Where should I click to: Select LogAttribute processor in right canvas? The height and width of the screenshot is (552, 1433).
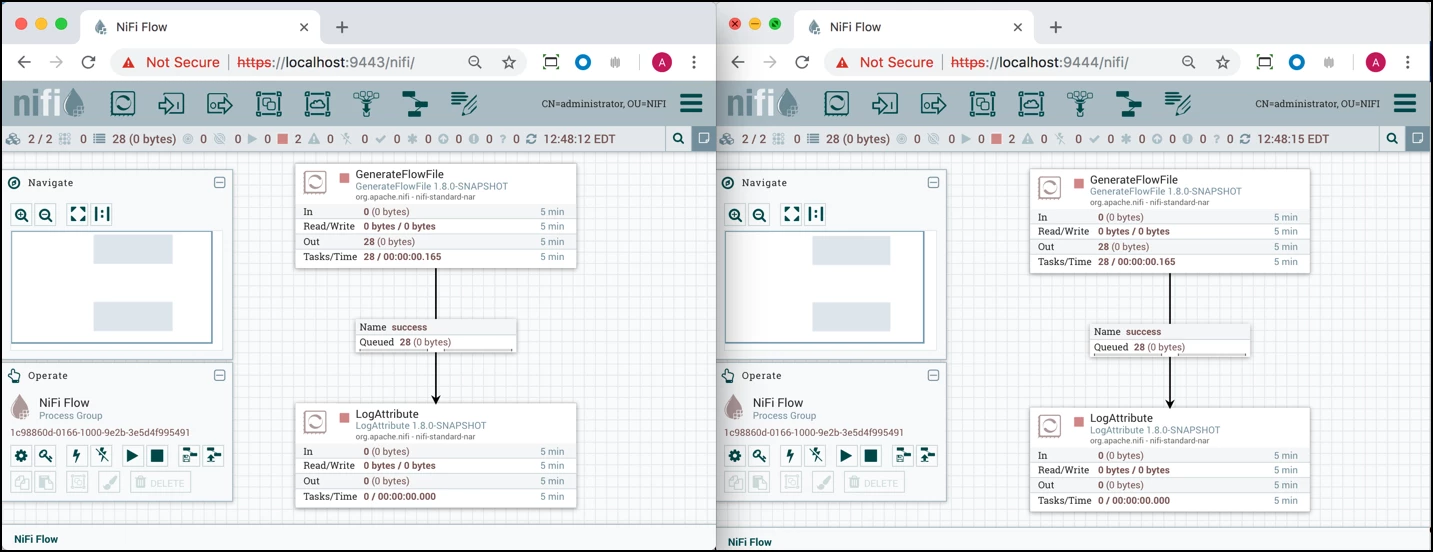tap(1169, 460)
